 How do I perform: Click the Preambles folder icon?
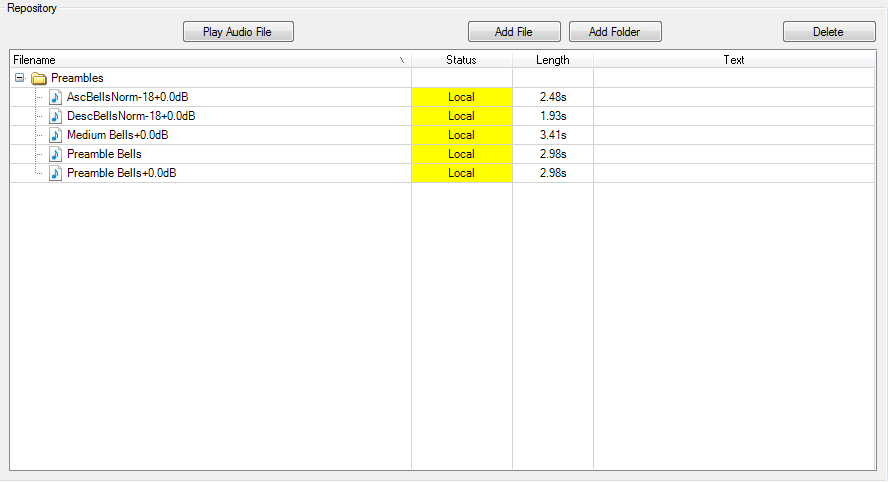(x=39, y=78)
